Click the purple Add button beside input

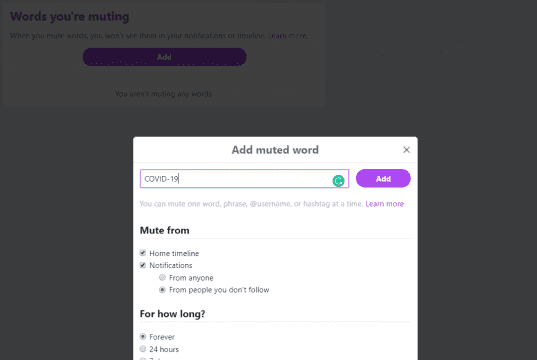pyautogui.click(x=383, y=178)
